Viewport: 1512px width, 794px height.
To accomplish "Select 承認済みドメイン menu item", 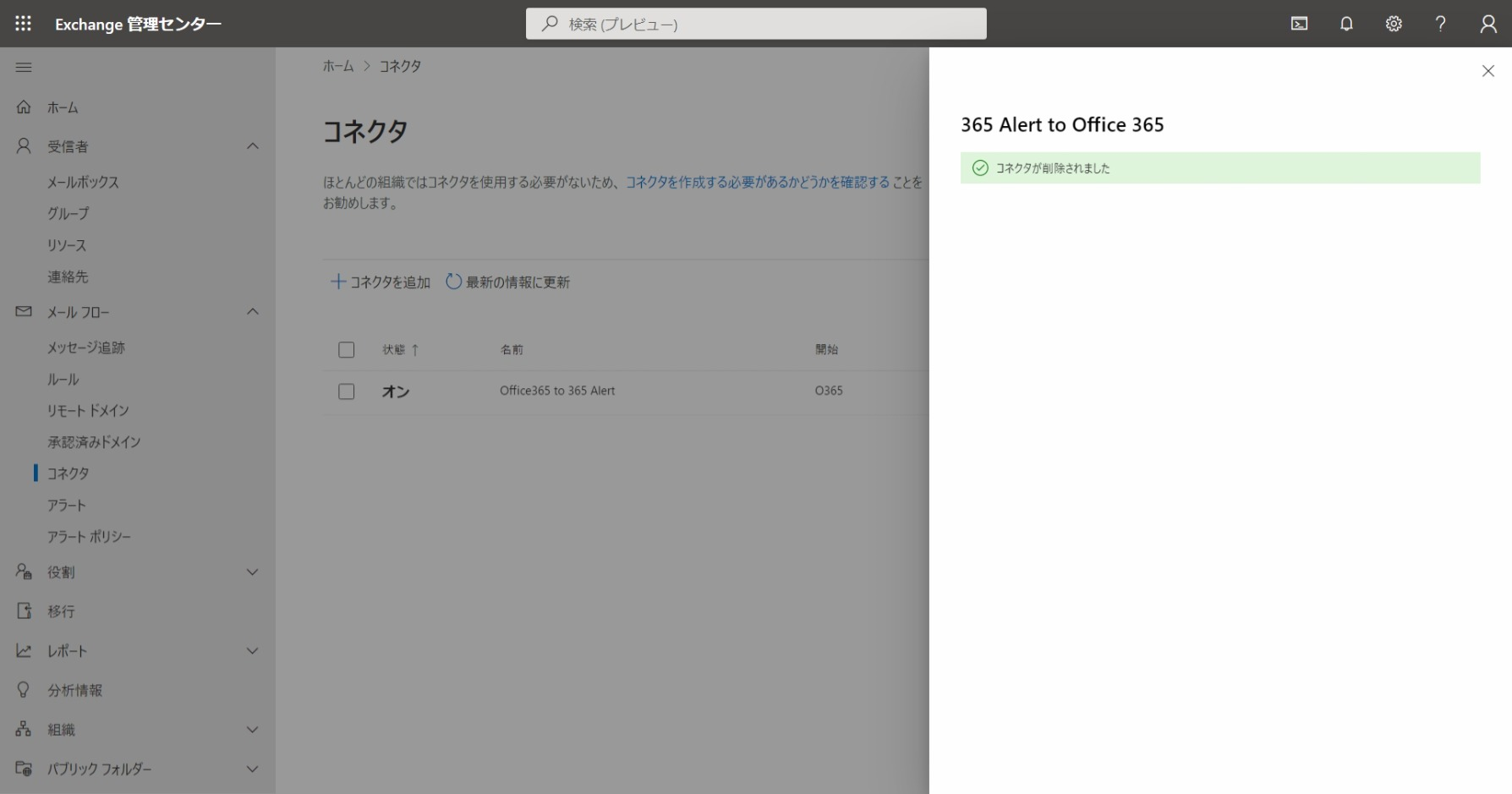I will coord(94,442).
